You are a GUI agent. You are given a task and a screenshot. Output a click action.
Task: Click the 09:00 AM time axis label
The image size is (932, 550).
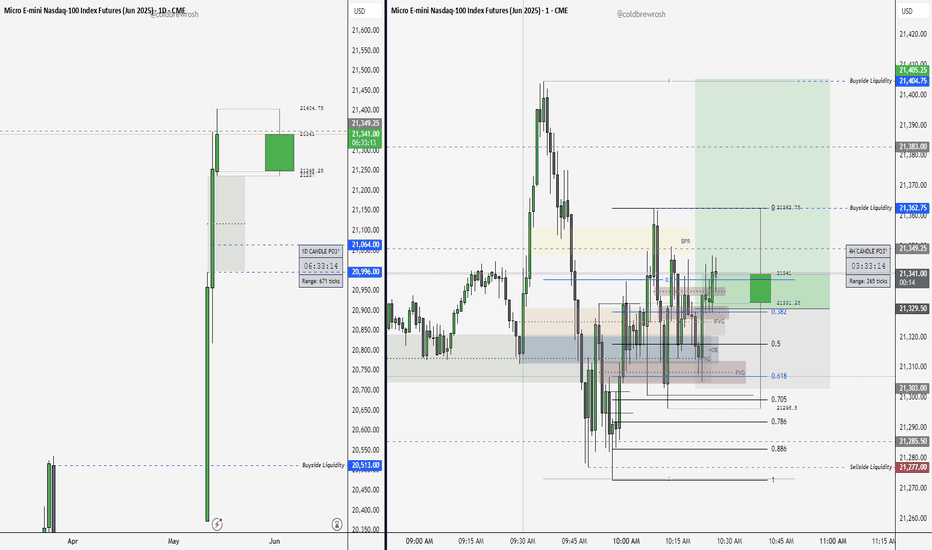point(419,541)
